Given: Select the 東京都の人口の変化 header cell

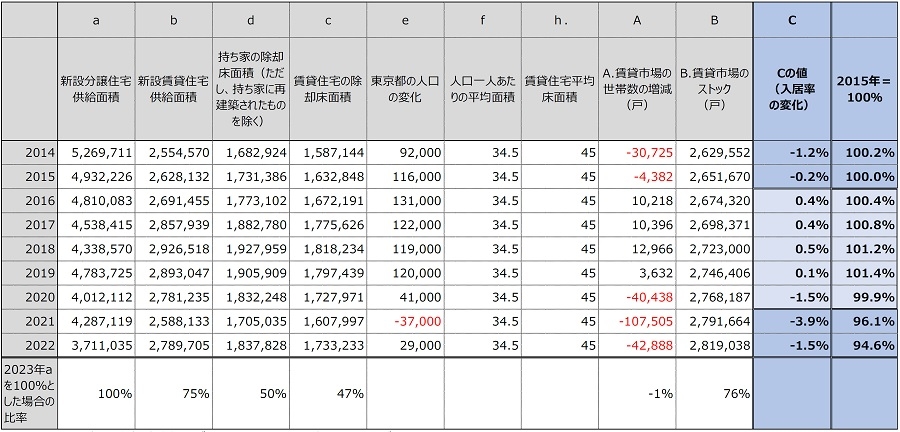Looking at the screenshot, I should click(x=405, y=89).
